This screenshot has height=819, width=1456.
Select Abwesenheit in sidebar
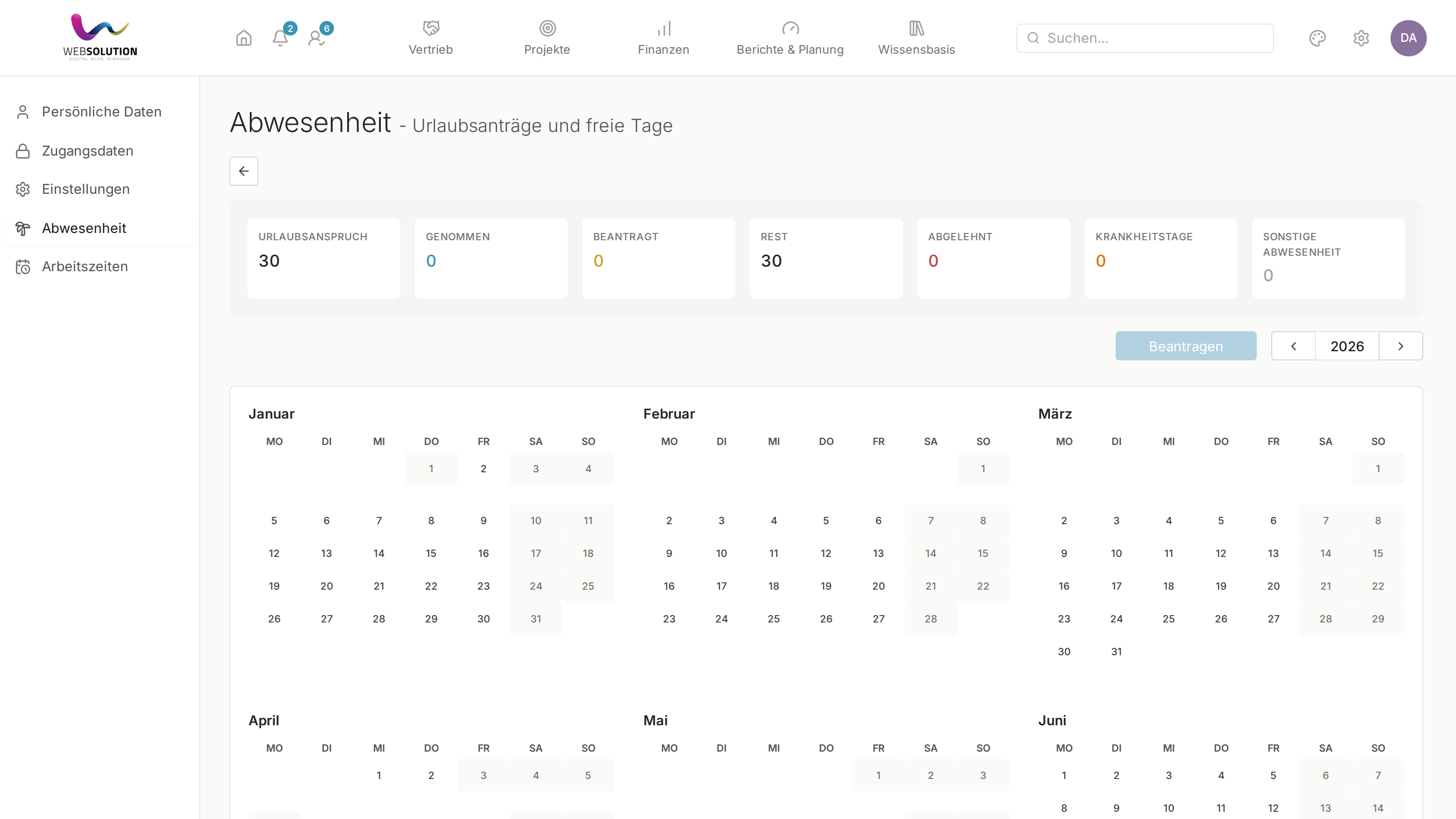100,228
